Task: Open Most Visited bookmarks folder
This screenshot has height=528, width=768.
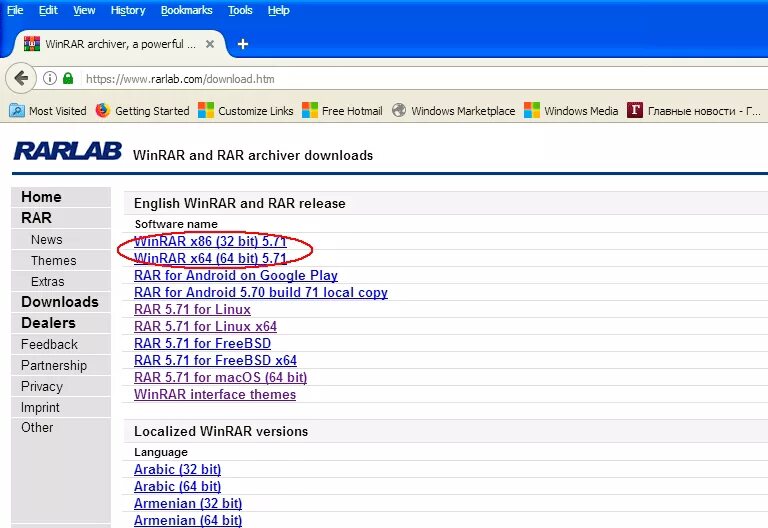Action: point(48,111)
